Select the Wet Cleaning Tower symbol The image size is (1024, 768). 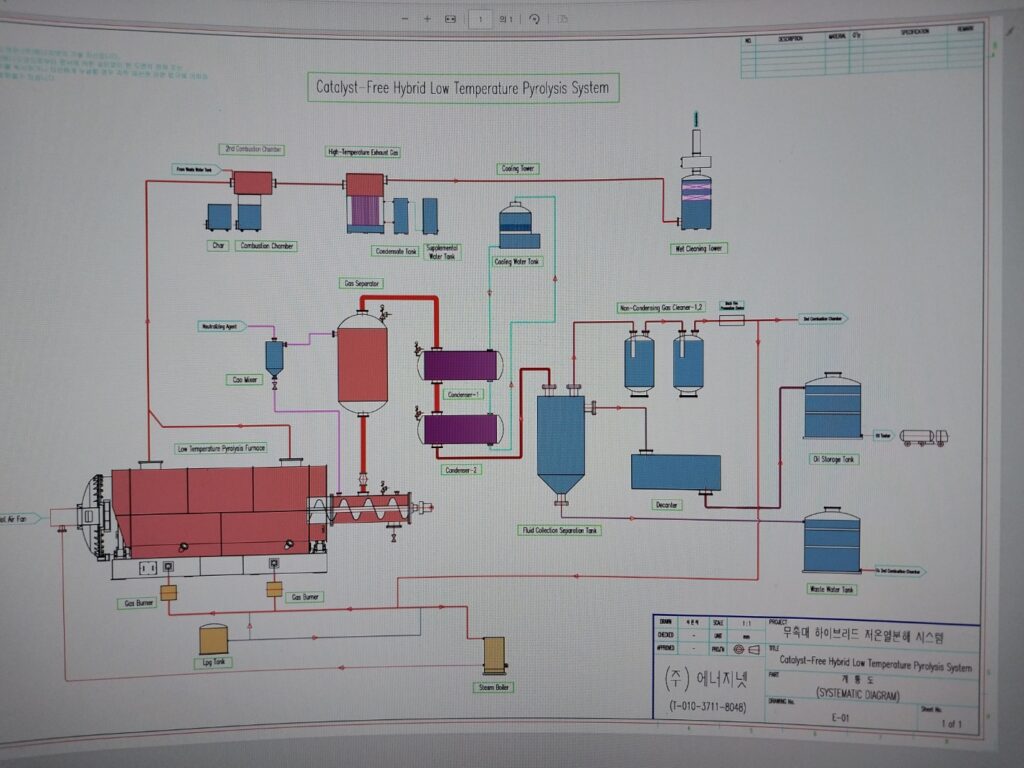coord(696,200)
